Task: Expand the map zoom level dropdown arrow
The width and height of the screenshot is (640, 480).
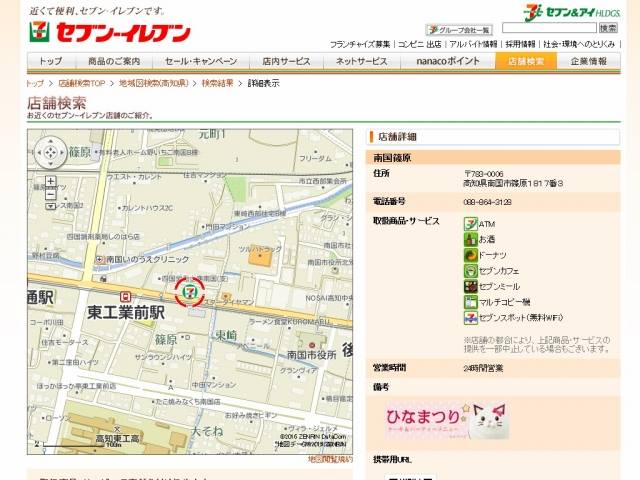Action: pos(50,206)
